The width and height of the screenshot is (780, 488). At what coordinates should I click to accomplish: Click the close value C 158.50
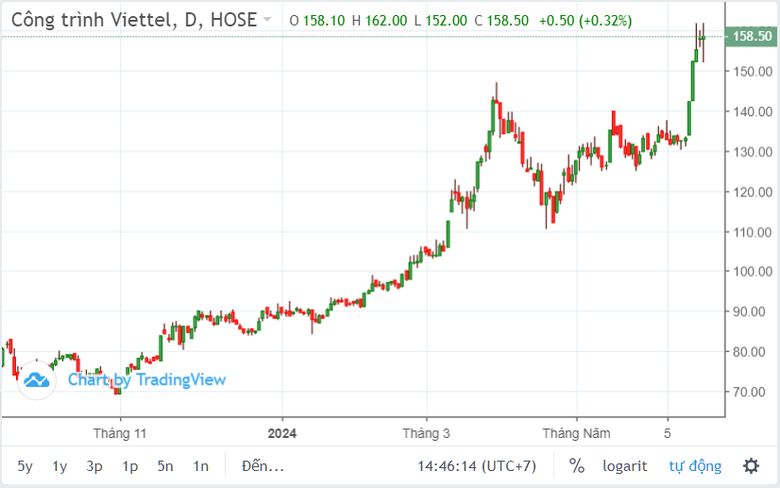[x=501, y=20]
